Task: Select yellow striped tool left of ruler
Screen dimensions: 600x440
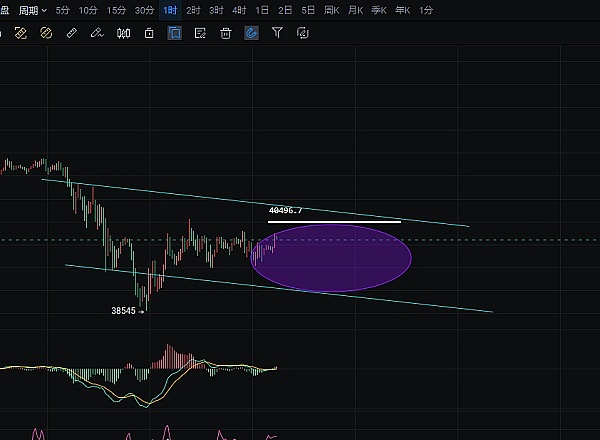Action: [x=45, y=33]
